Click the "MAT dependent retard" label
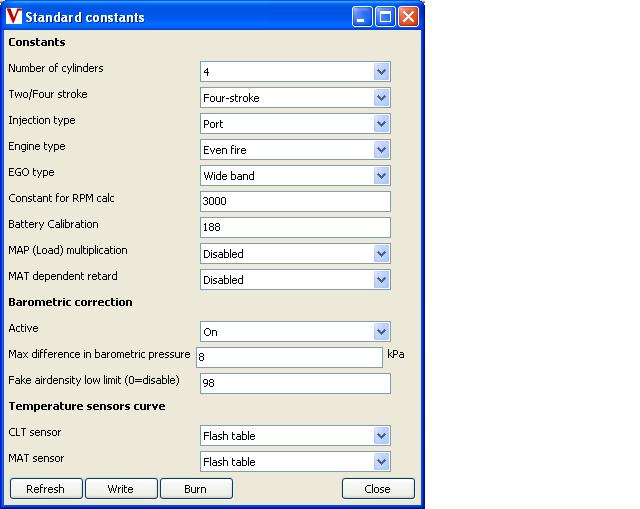The image size is (640, 509). tap(63, 276)
